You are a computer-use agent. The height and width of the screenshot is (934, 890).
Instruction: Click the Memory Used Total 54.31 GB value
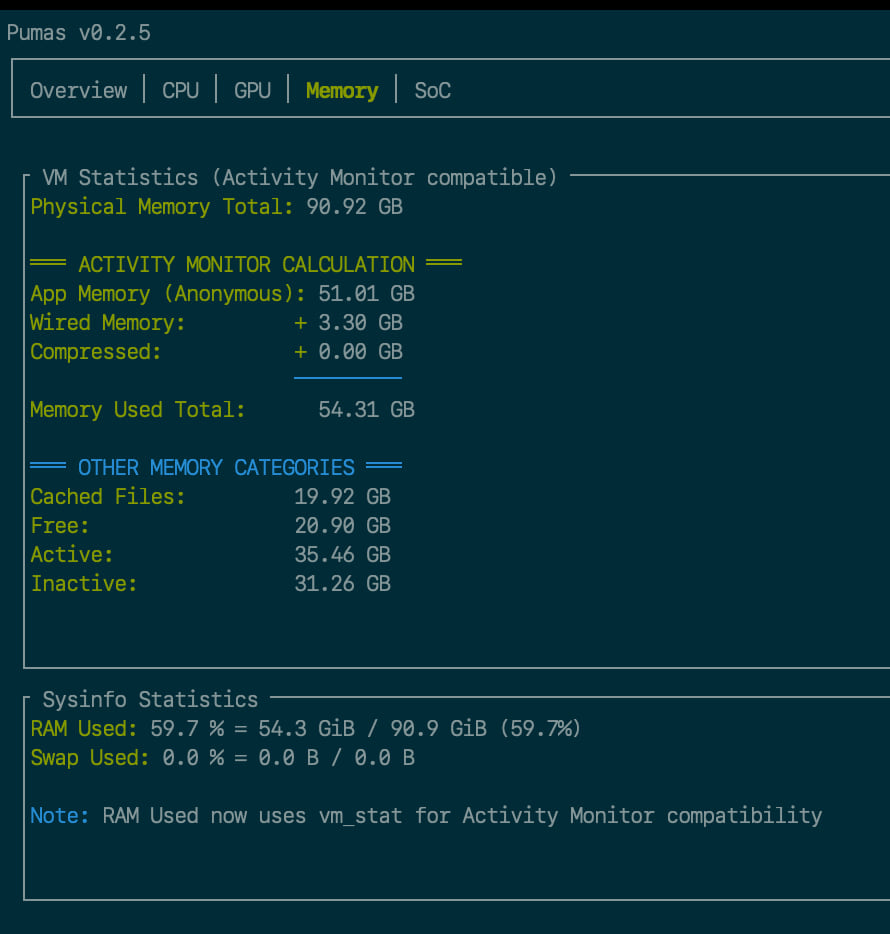pos(366,410)
